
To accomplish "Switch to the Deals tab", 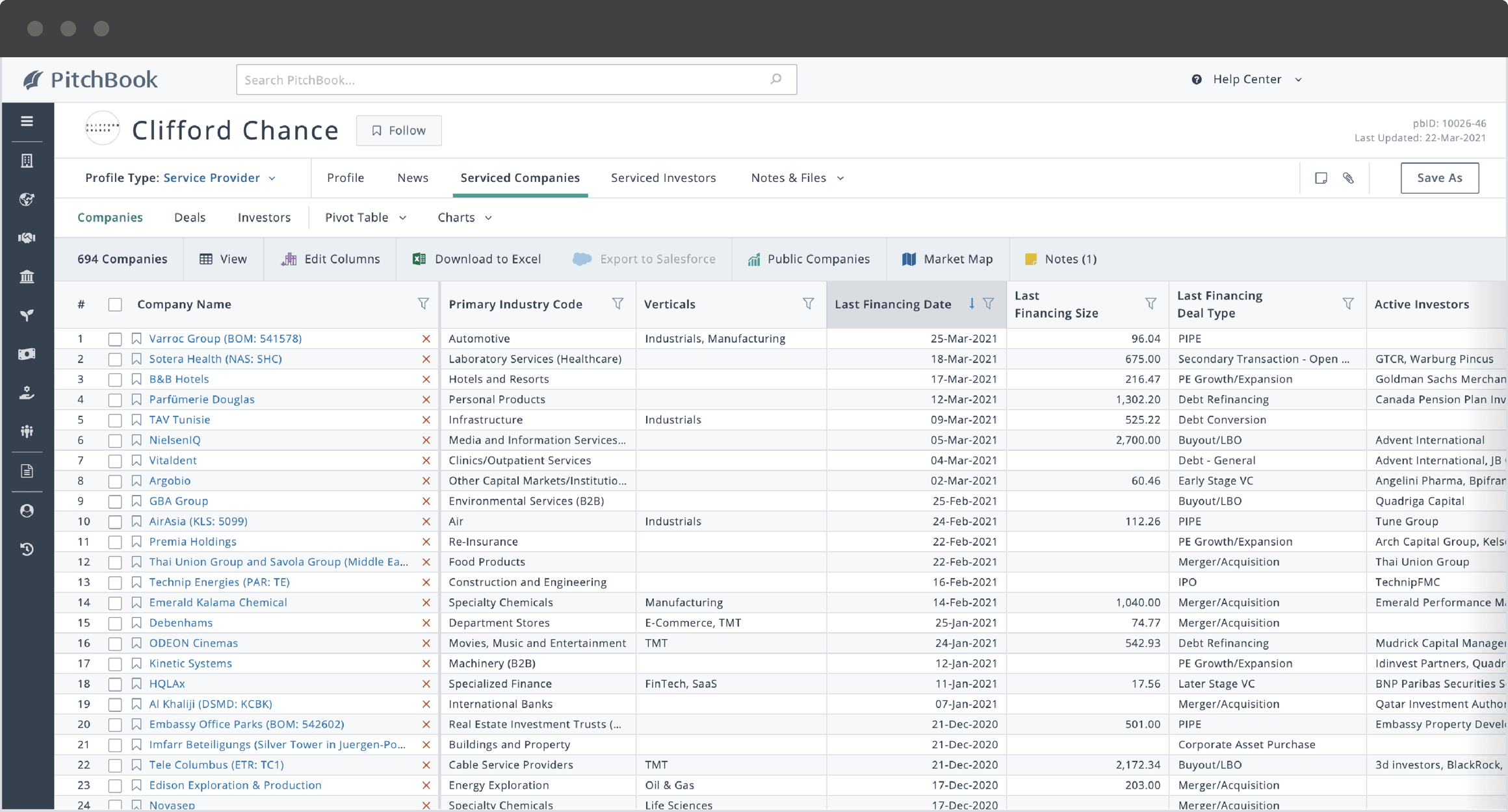I will [190, 217].
